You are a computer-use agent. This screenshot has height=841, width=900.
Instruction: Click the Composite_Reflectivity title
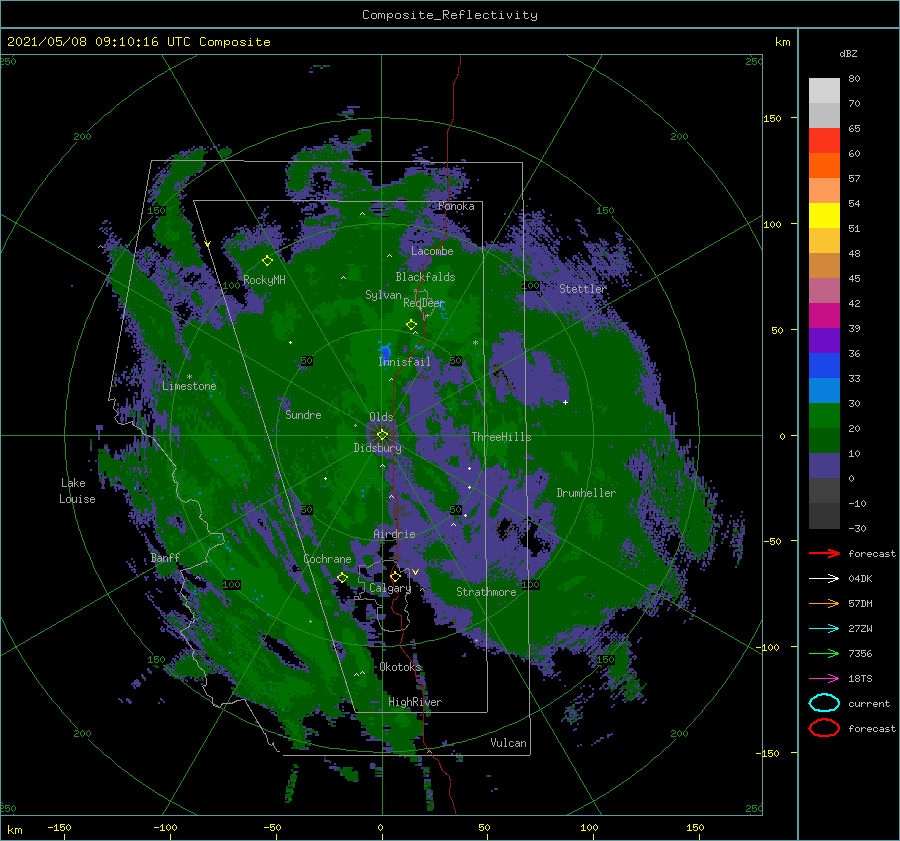pos(450,15)
